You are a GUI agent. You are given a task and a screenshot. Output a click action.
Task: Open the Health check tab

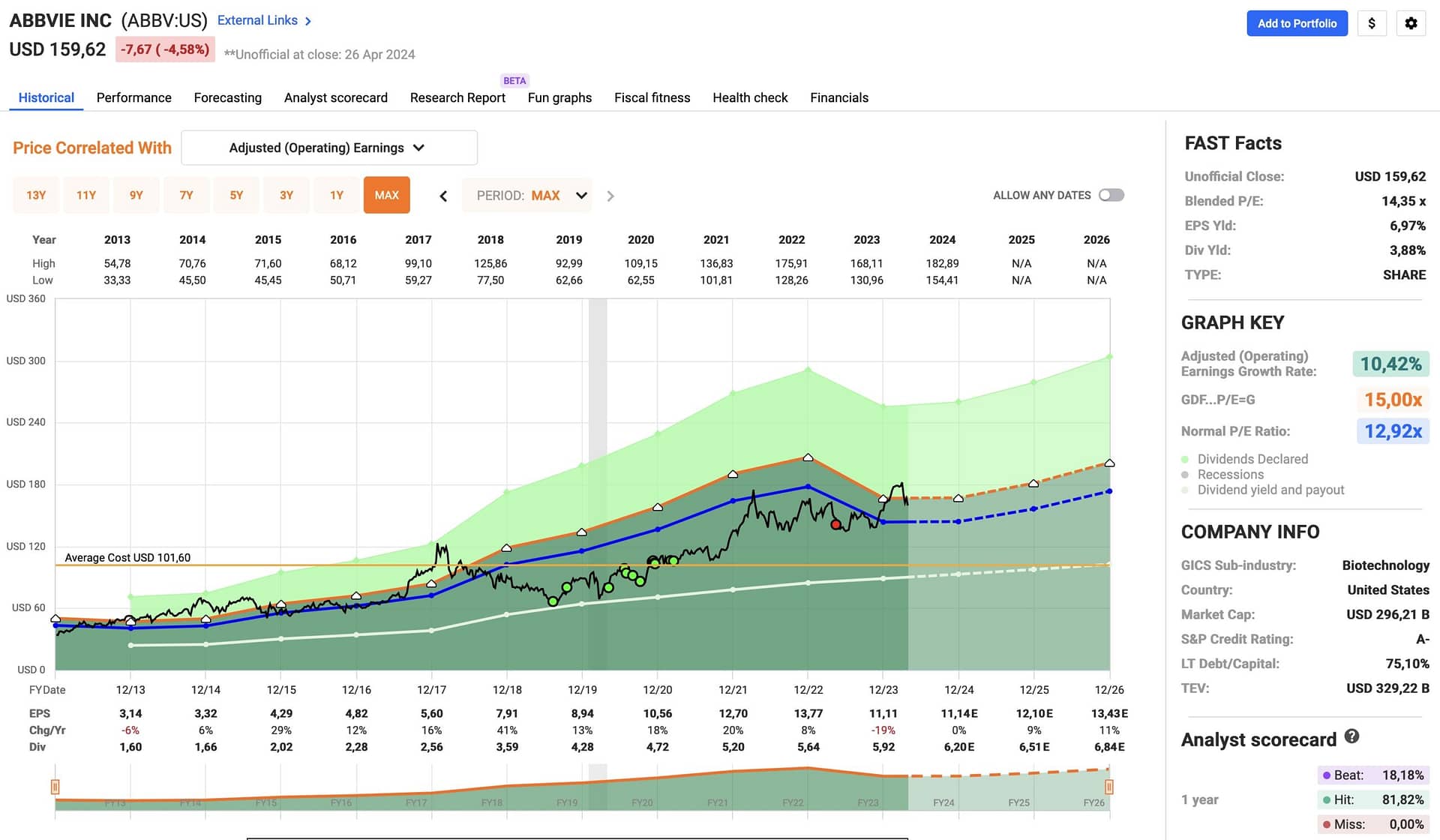[750, 97]
